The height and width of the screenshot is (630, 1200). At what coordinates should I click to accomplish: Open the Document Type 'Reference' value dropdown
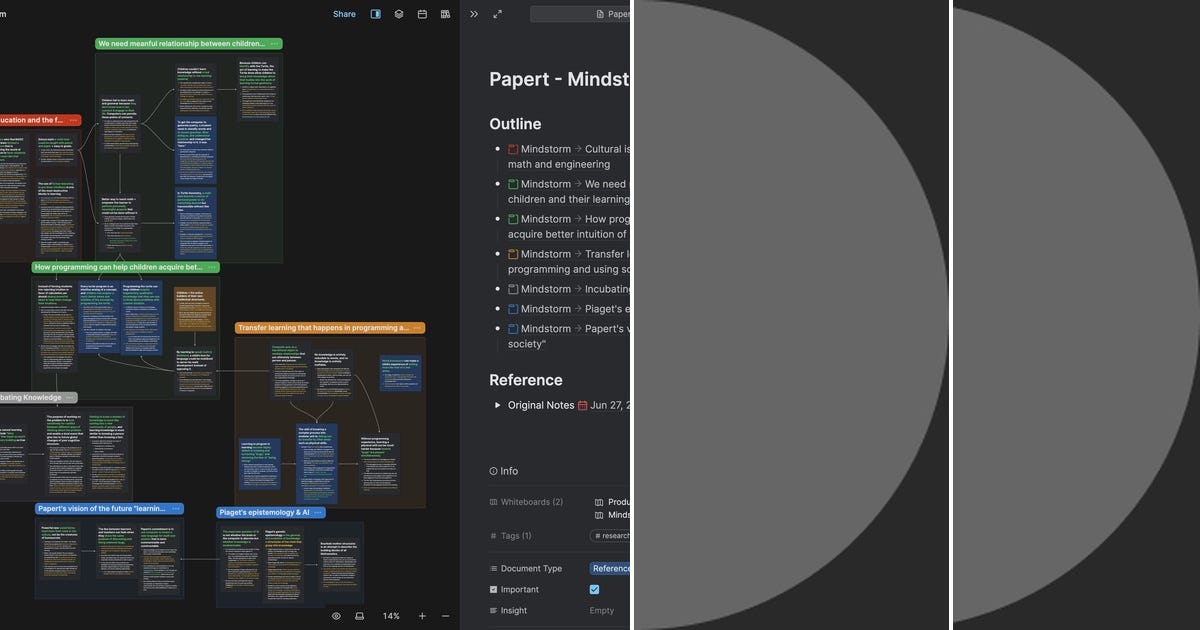pyautogui.click(x=610, y=568)
